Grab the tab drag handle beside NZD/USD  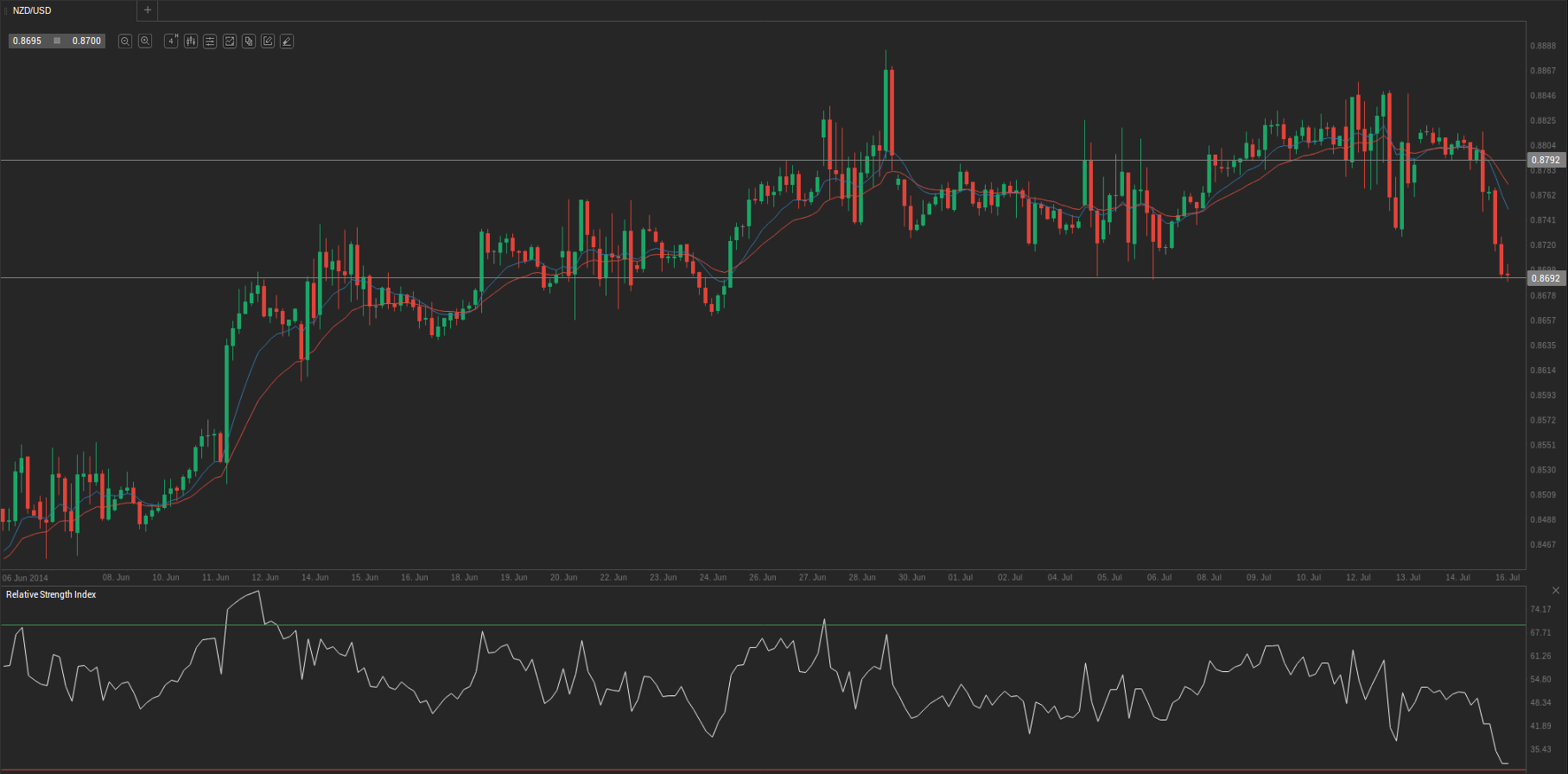[x=5, y=10]
